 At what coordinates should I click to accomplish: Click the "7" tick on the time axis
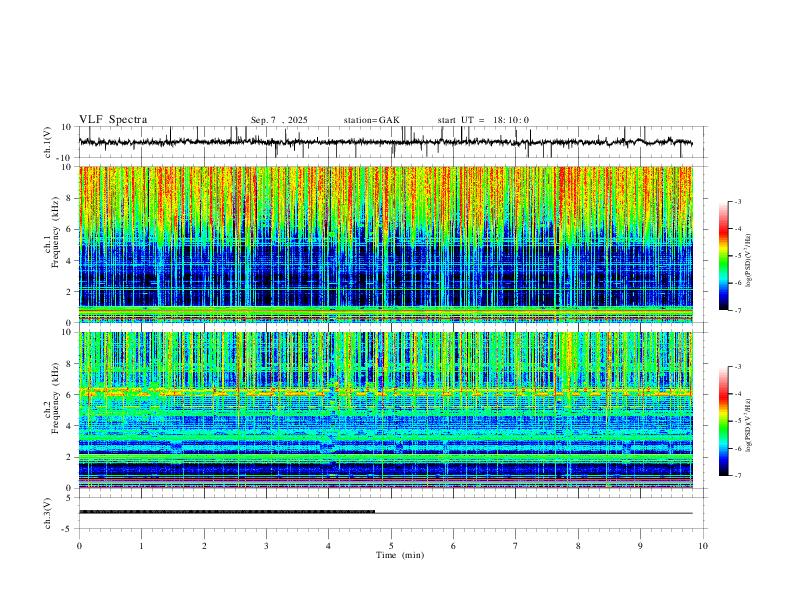[x=516, y=546]
